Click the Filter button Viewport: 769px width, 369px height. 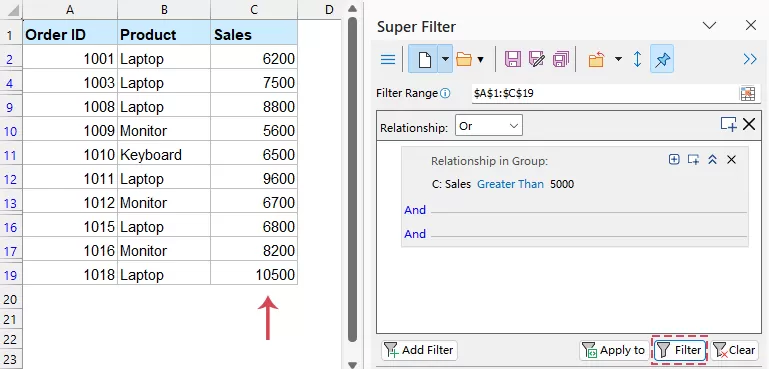click(680, 350)
